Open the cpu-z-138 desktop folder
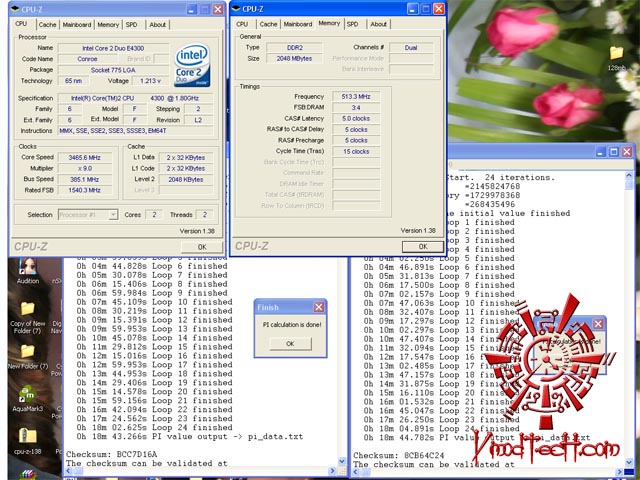Viewport: 640px width, 480px height. click(28, 441)
